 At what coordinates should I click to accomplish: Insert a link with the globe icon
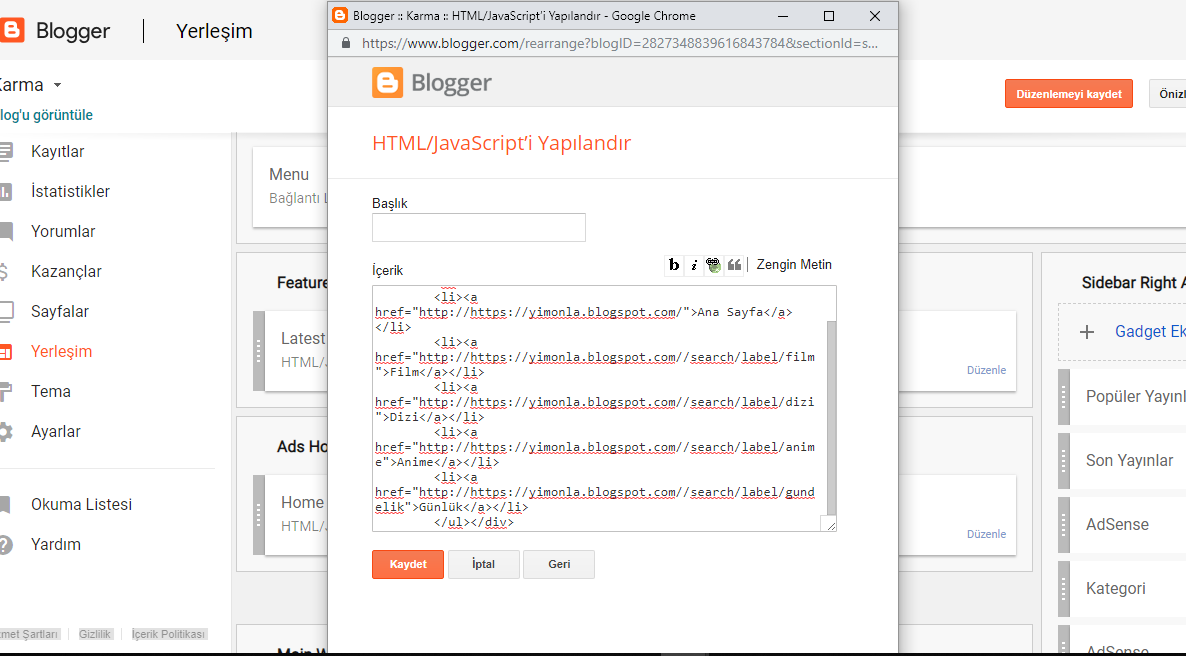coord(713,265)
